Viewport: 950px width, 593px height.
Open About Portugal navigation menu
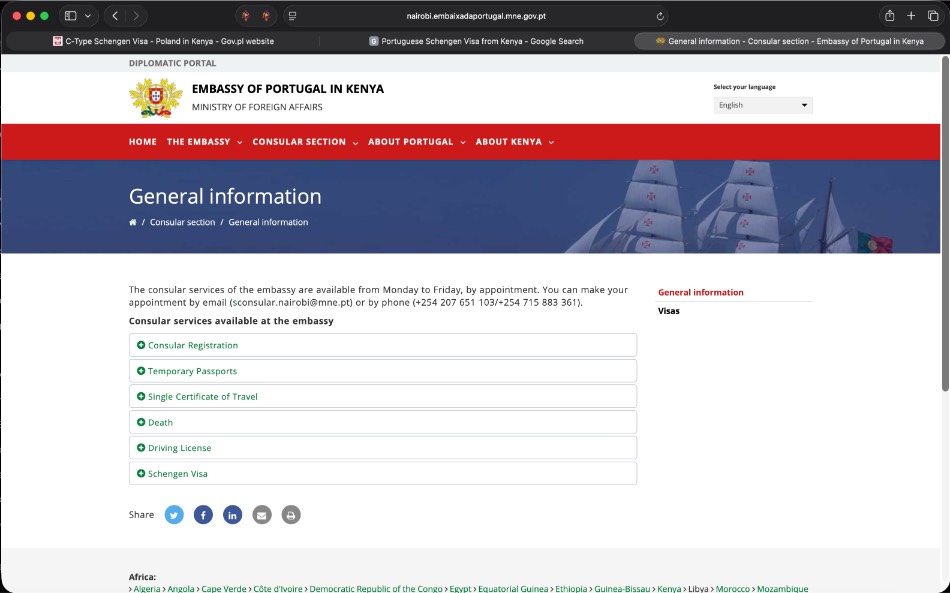tap(417, 142)
